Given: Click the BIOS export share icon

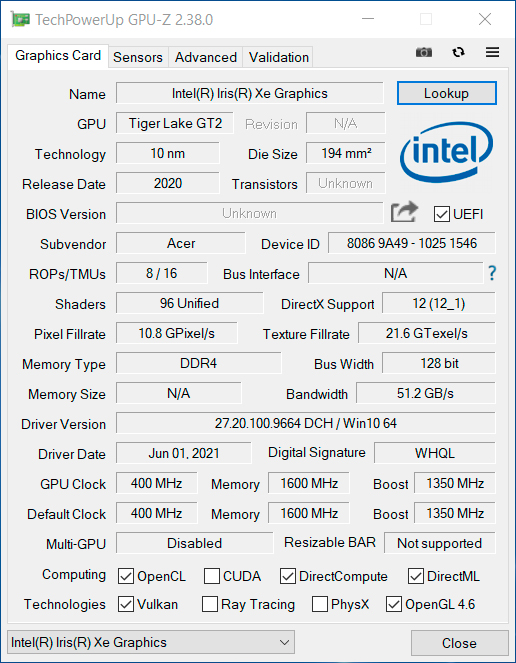Looking at the screenshot, I should click(404, 212).
